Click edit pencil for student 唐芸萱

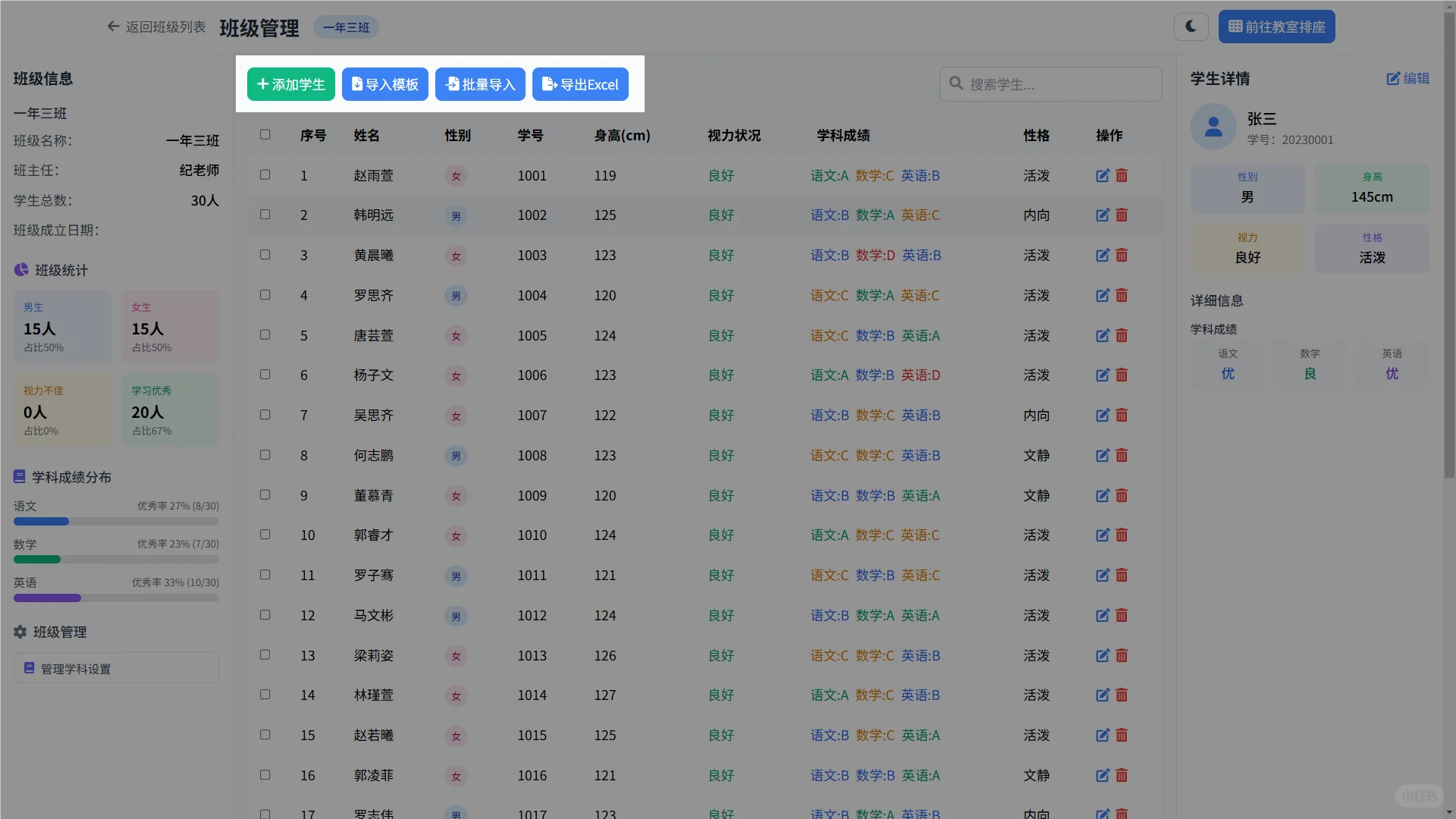pyautogui.click(x=1103, y=336)
